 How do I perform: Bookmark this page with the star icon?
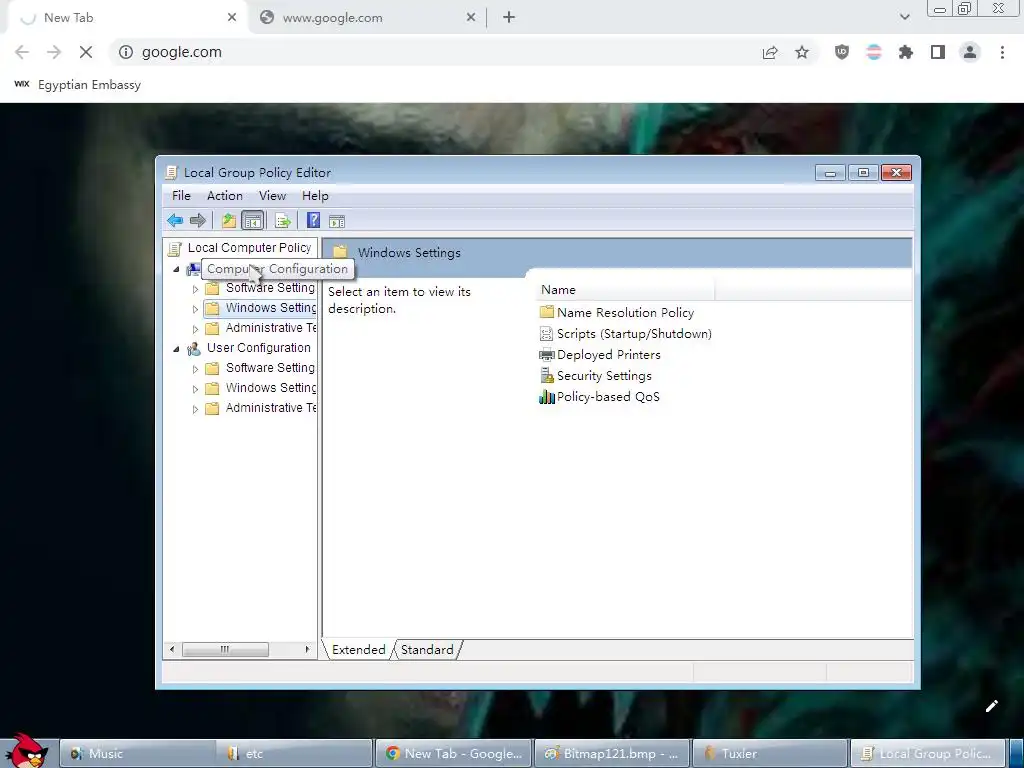802,52
